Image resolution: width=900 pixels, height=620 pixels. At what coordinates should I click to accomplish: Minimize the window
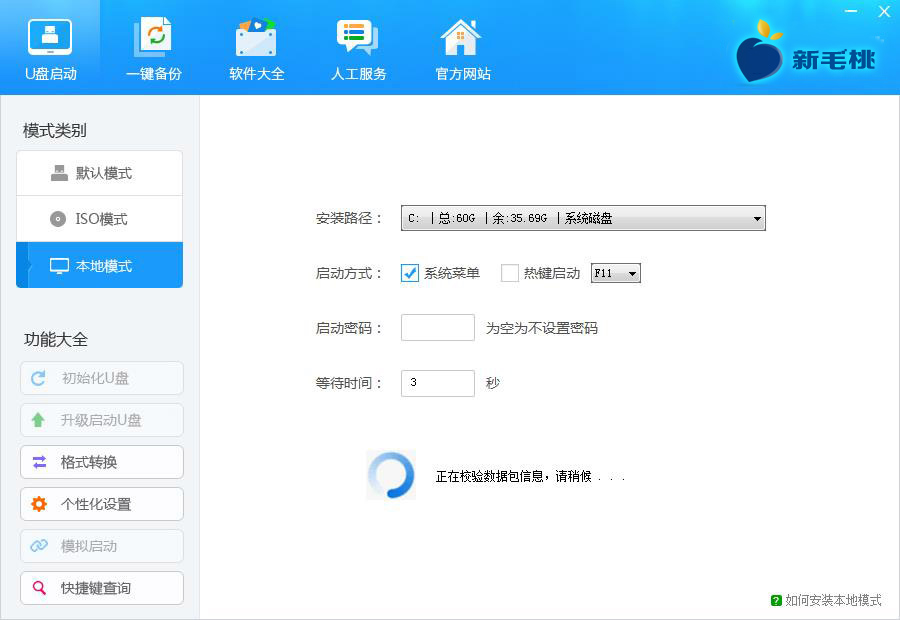(x=851, y=11)
